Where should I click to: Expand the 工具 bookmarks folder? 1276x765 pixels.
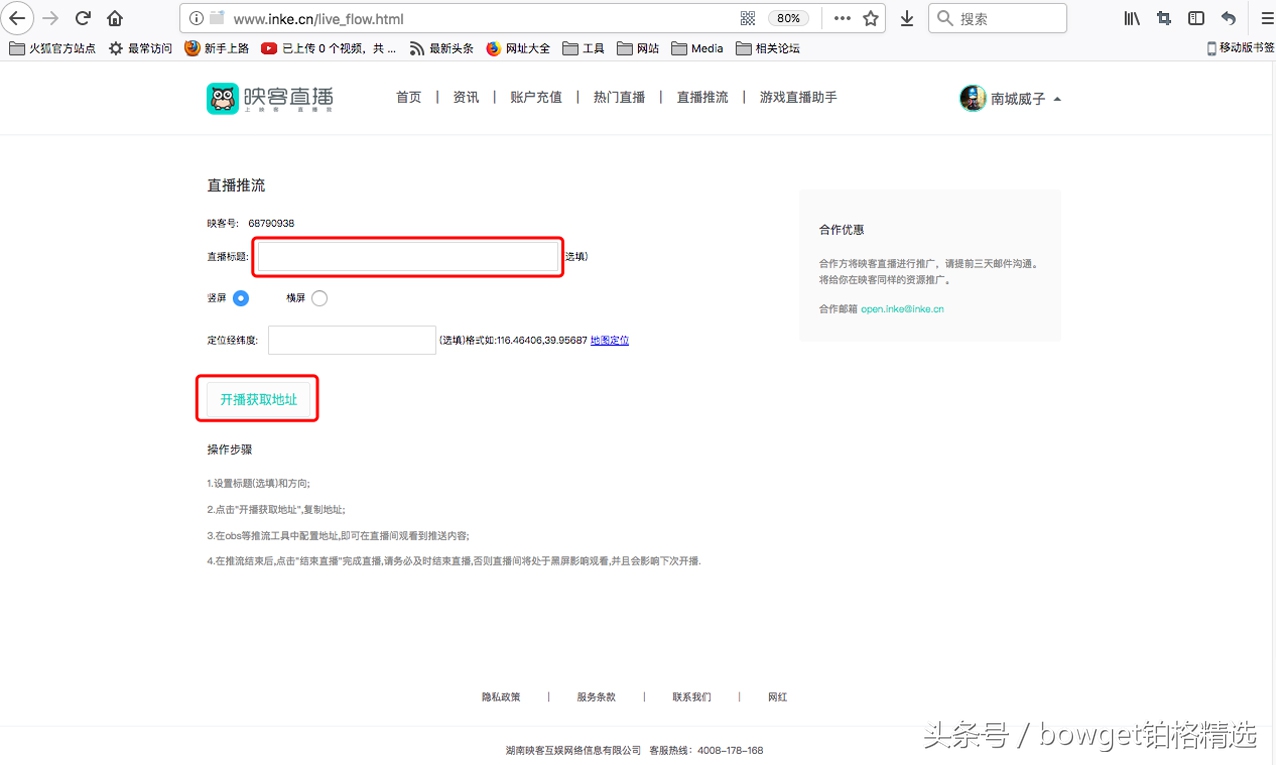point(583,47)
